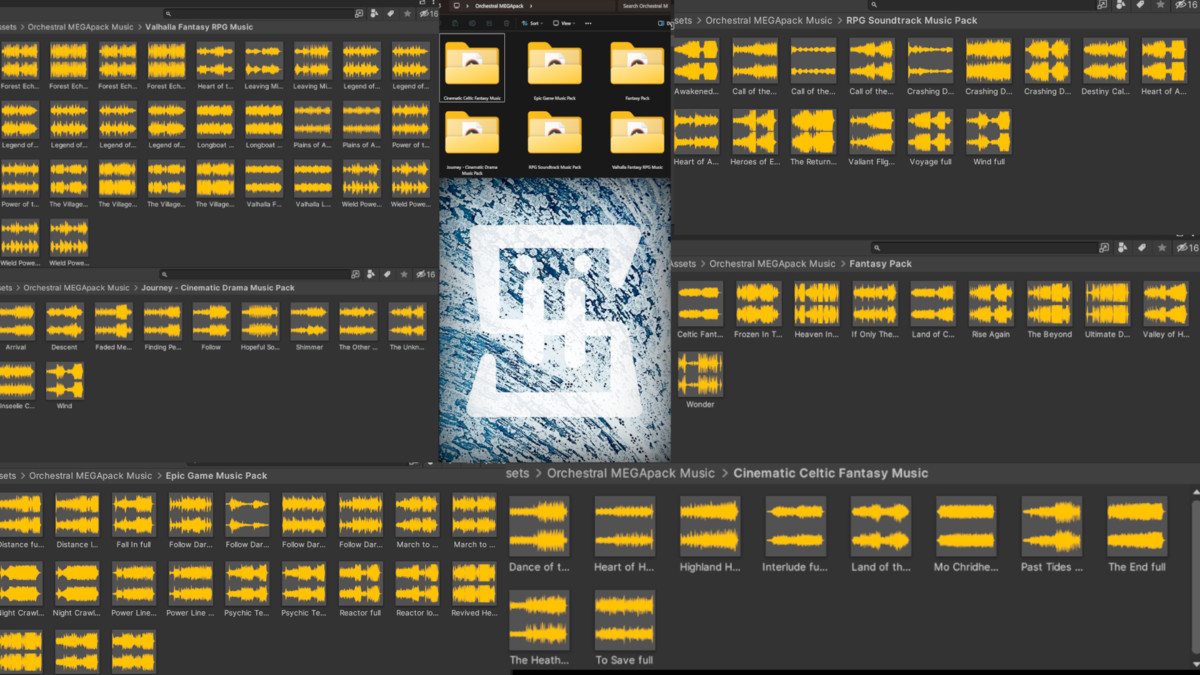The height and width of the screenshot is (675, 1200).
Task: Click the Orchestral MEGApack title in the Finder window
Action: click(x=499, y=6)
